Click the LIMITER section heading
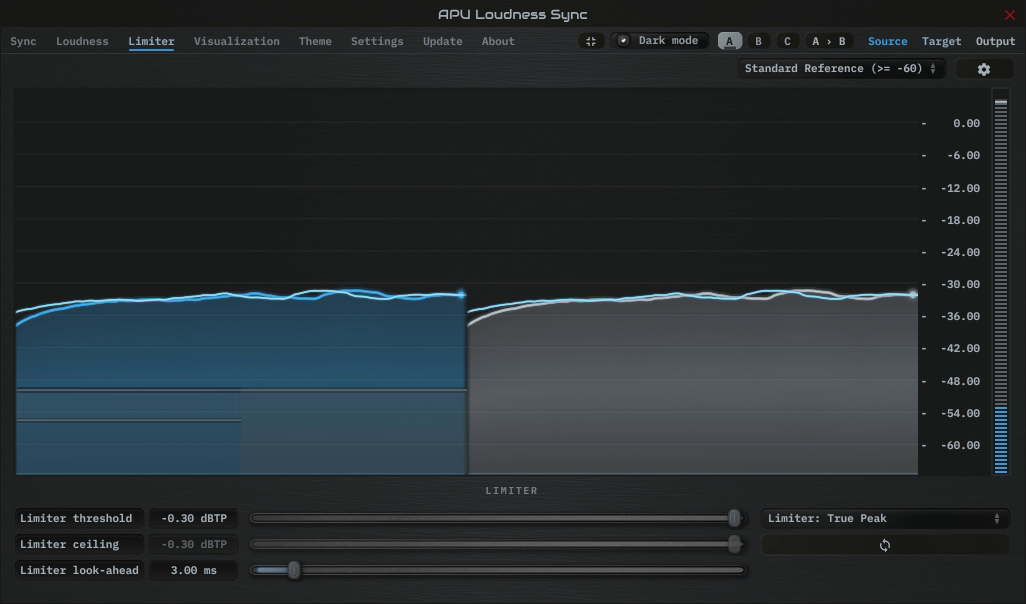Image resolution: width=1026 pixels, height=604 pixels. 512,491
